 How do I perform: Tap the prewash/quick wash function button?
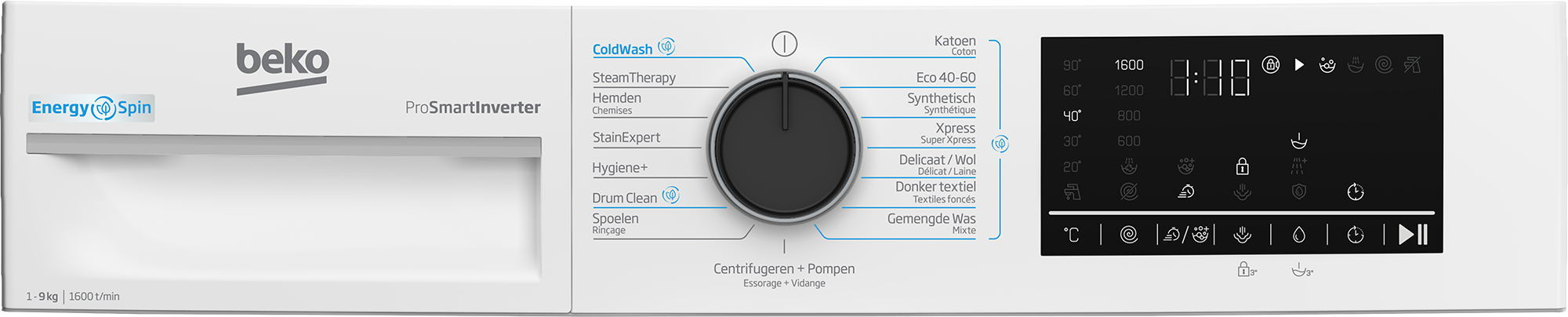click(x=1185, y=234)
